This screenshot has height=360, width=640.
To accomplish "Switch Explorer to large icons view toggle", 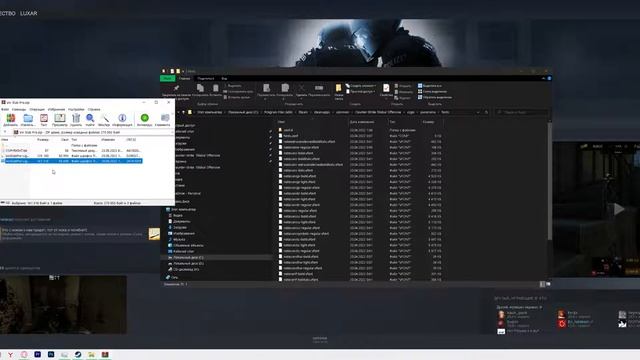I will coord(548,284).
